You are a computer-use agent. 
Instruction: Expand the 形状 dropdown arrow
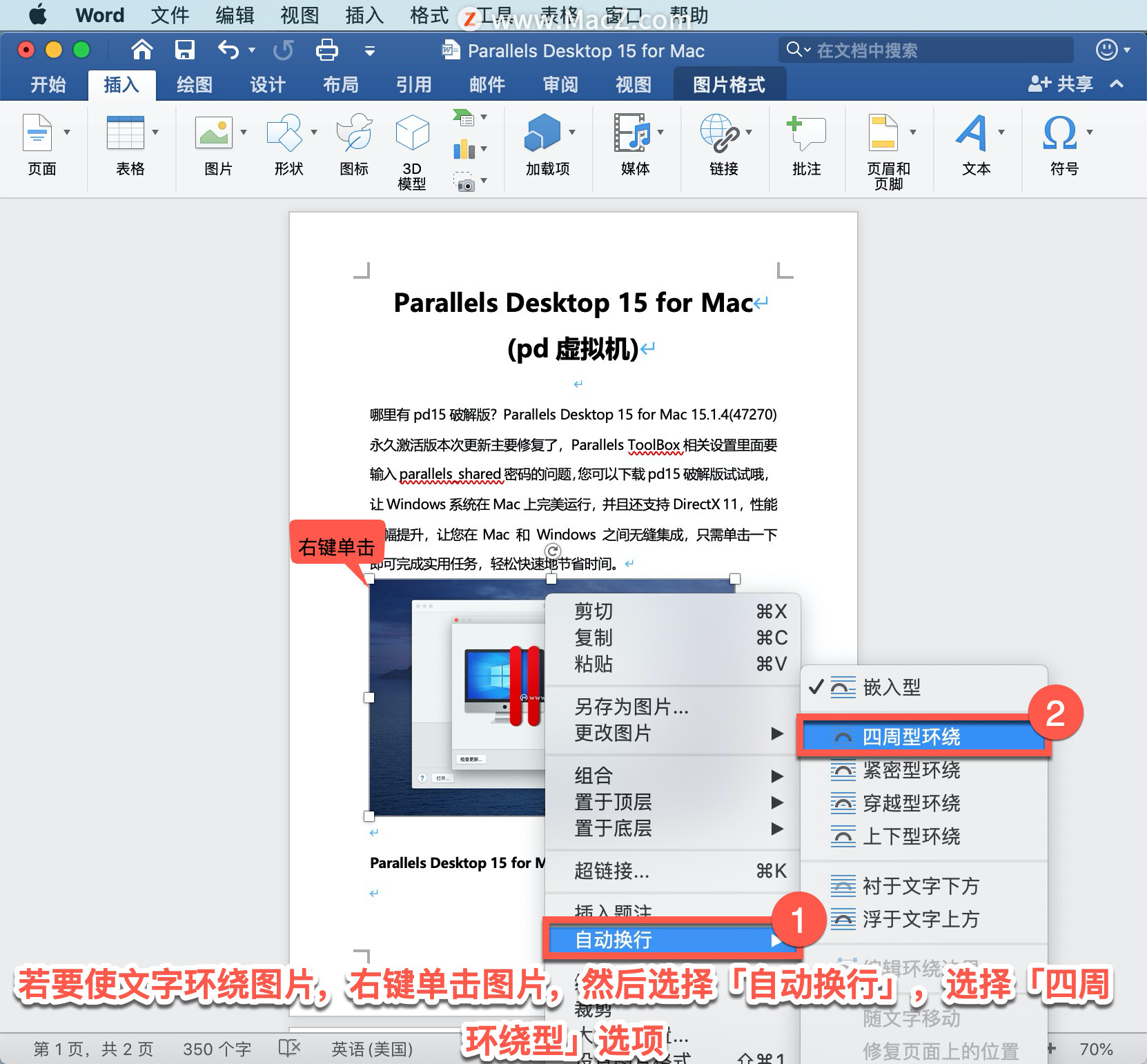point(314,132)
